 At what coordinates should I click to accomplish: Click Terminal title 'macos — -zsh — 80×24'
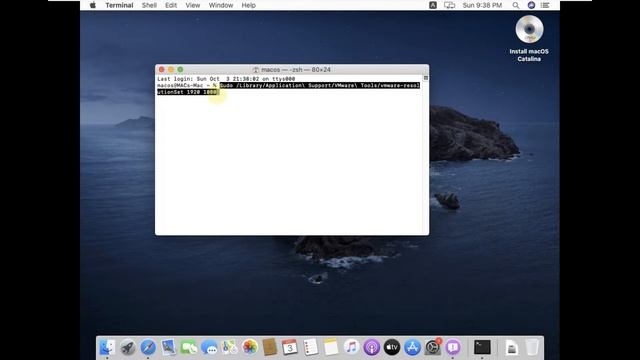tap(296, 70)
